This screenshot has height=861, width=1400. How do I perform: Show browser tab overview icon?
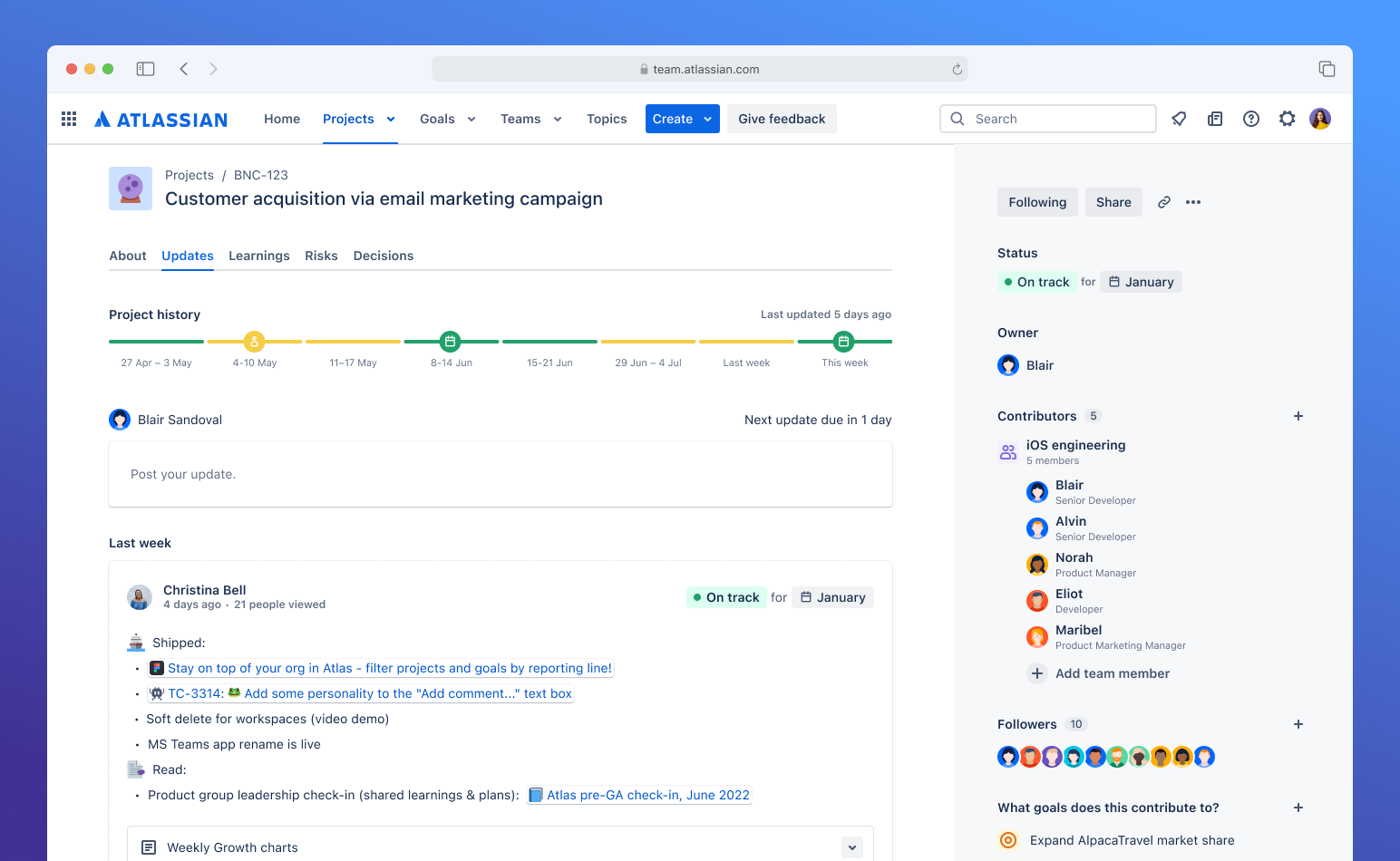[1327, 69]
